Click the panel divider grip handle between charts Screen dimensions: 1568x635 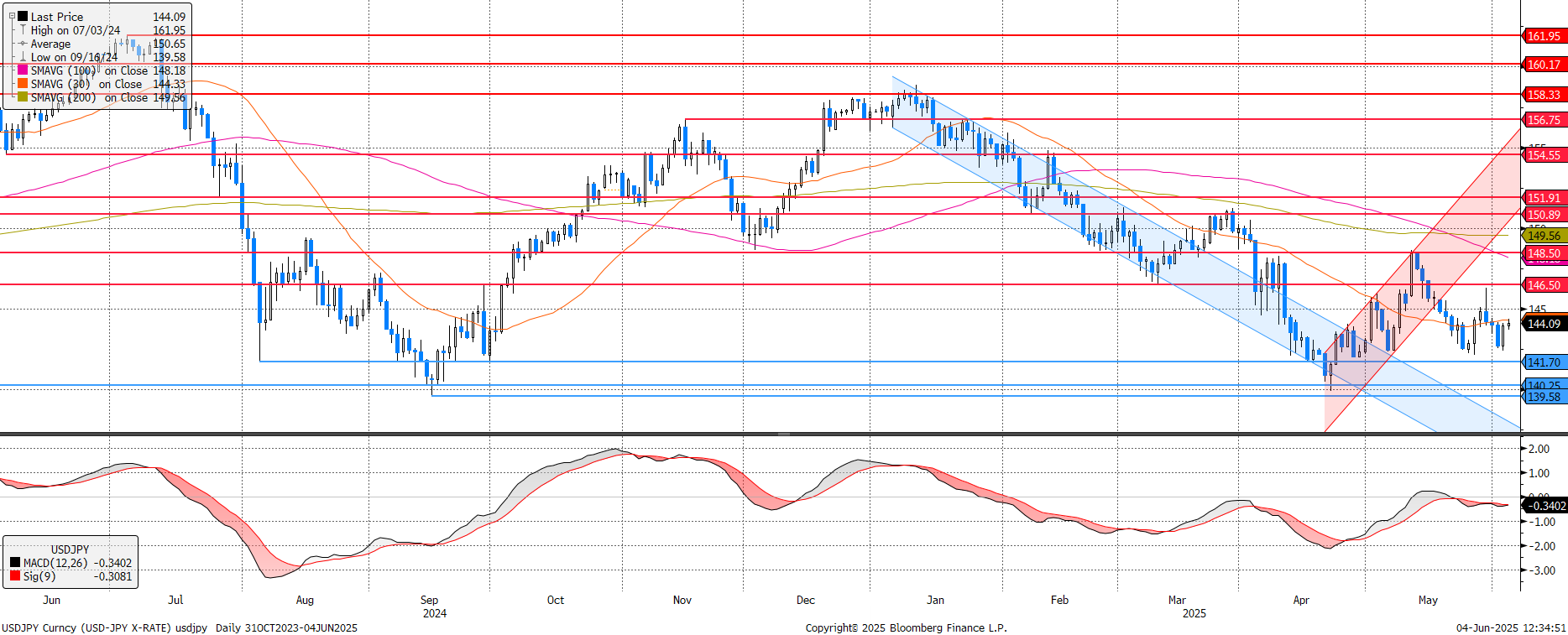pos(783,435)
